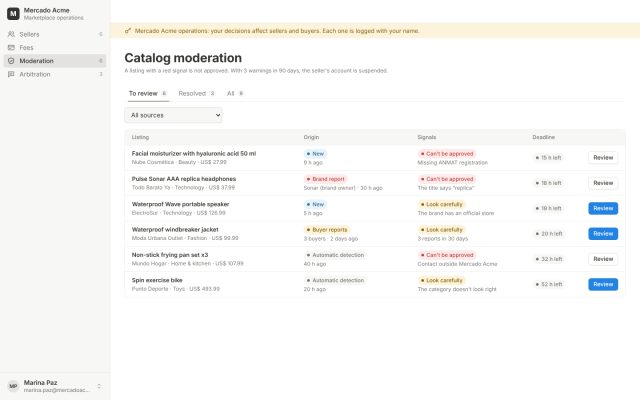Click Look carefully badge on exercise bike row
This screenshot has height=400, width=640.
[441, 280]
